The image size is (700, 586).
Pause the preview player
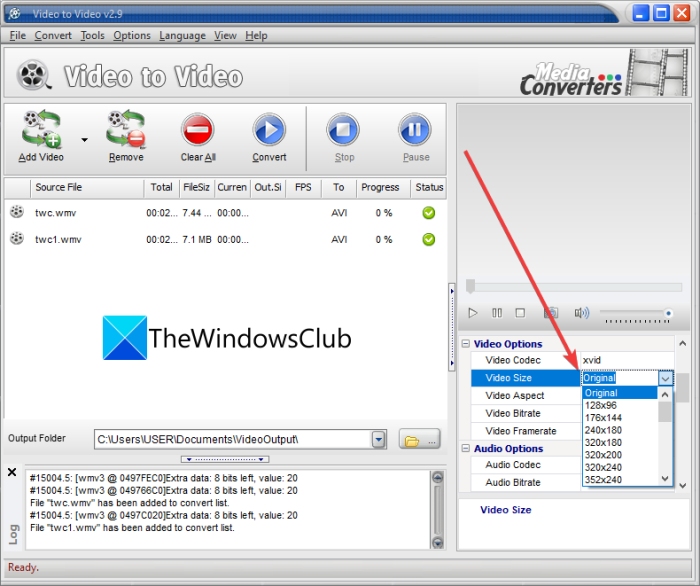[x=497, y=313]
